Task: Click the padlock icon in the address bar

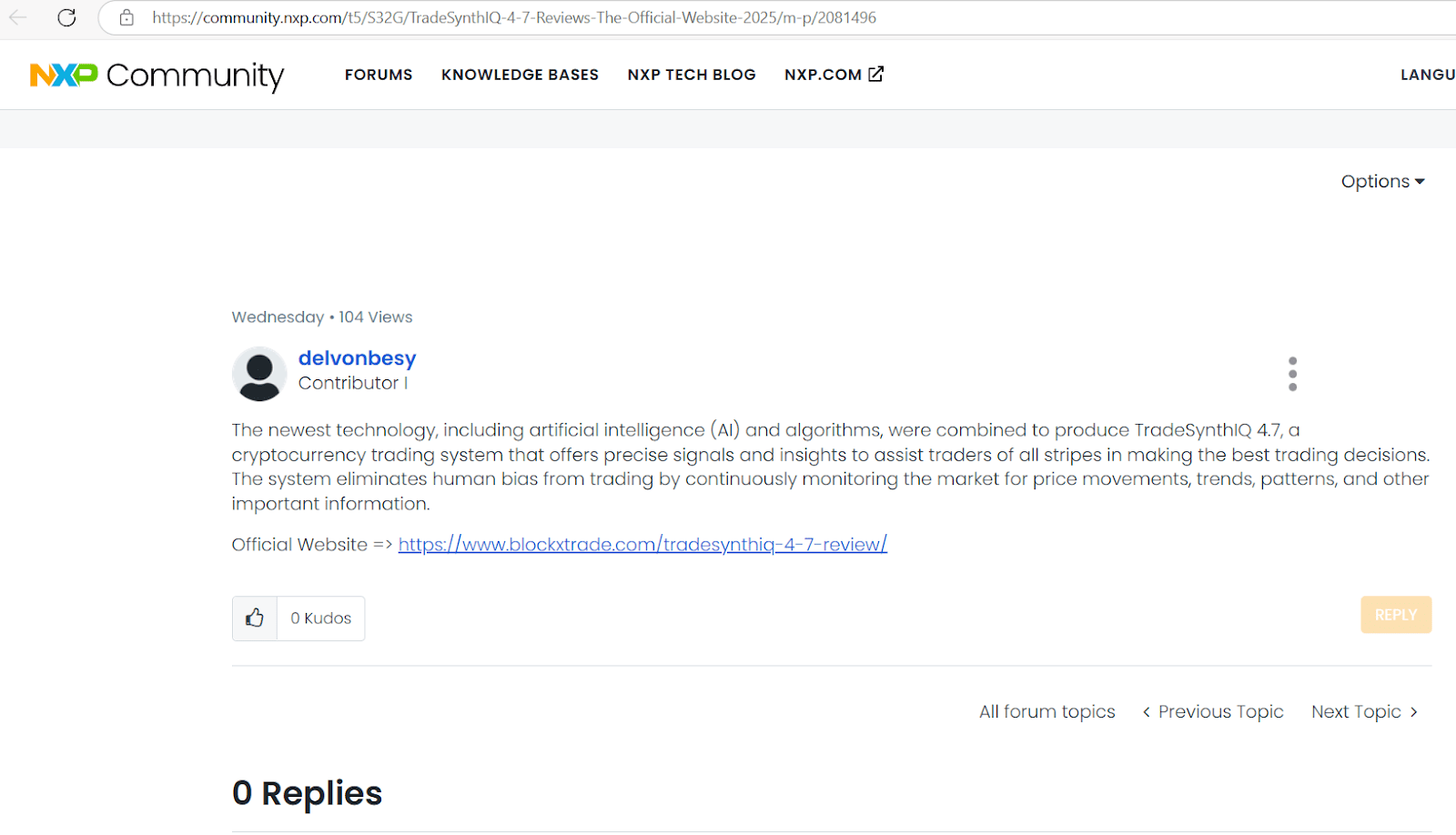Action: pyautogui.click(x=126, y=16)
